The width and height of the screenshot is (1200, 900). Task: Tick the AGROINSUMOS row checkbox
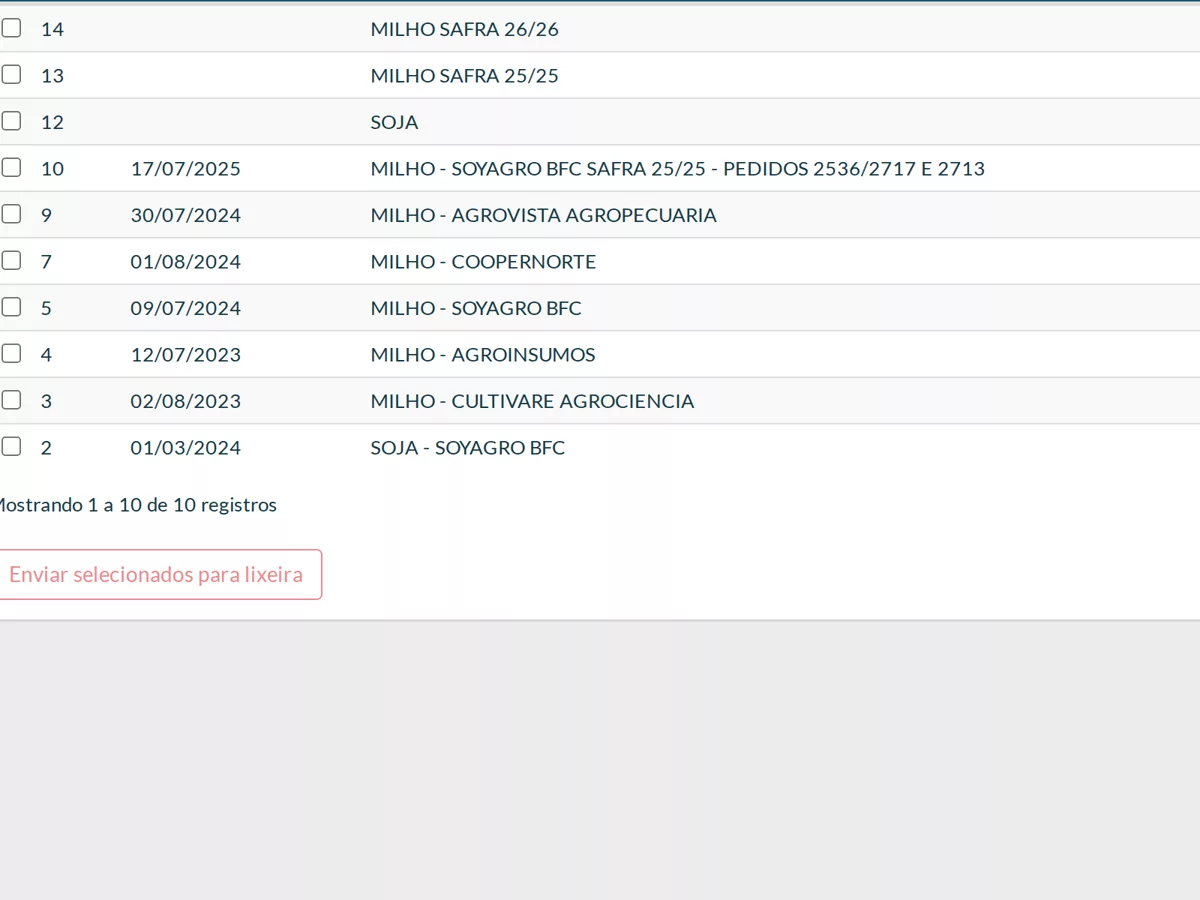(x=11, y=353)
